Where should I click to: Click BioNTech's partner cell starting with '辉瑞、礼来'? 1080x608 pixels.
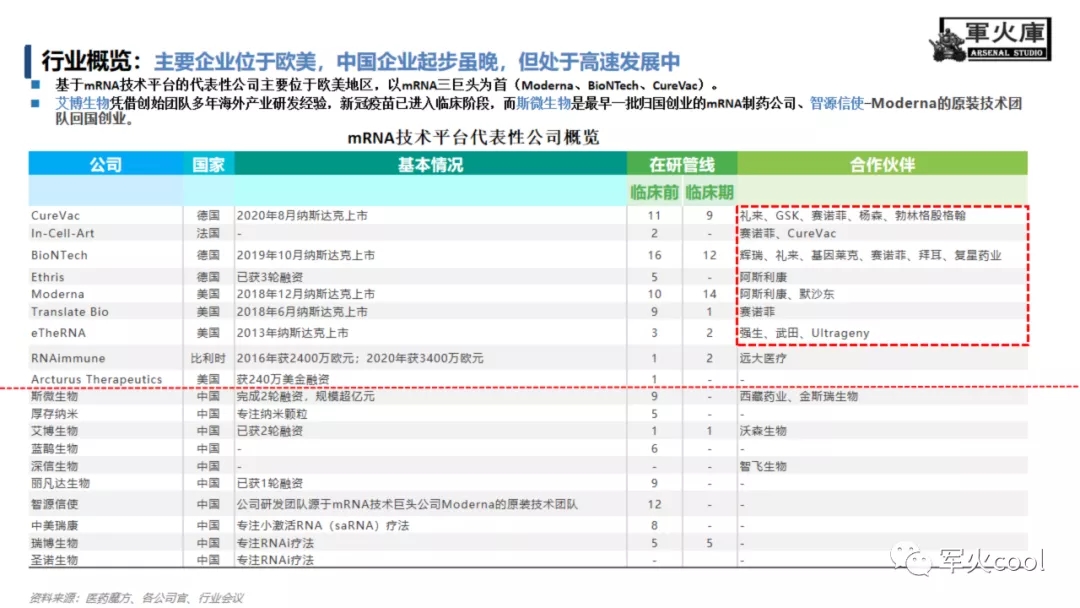871,255
